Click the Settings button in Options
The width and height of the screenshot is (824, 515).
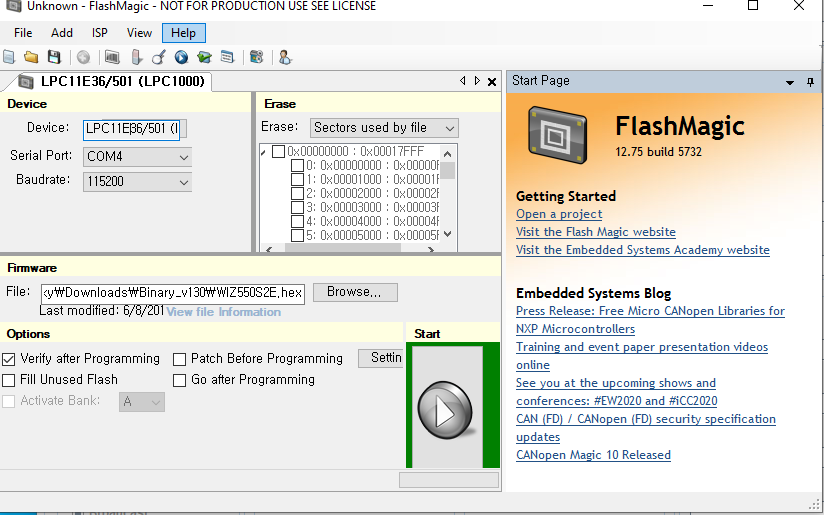(381, 358)
